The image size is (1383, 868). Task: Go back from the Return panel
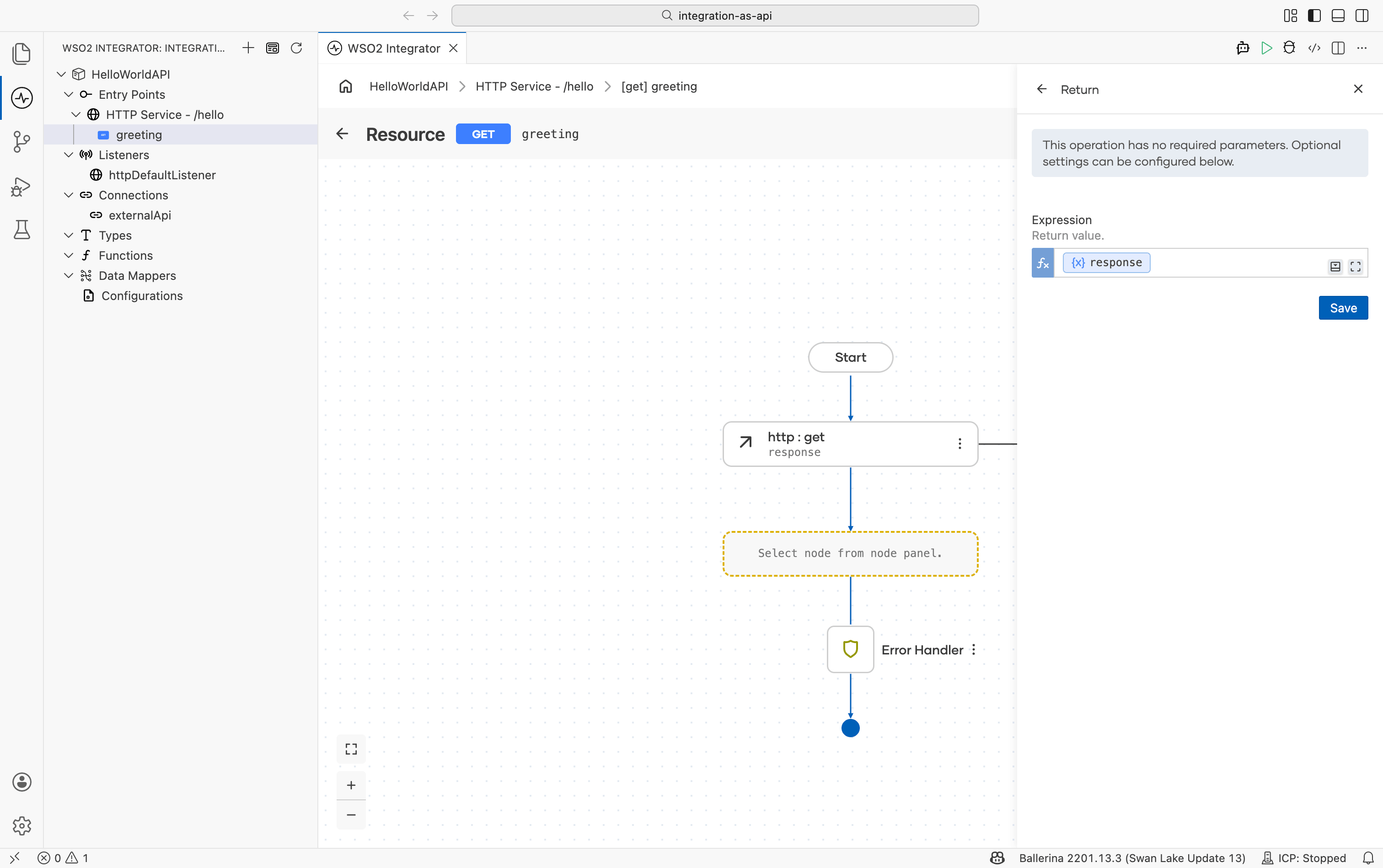coord(1042,89)
